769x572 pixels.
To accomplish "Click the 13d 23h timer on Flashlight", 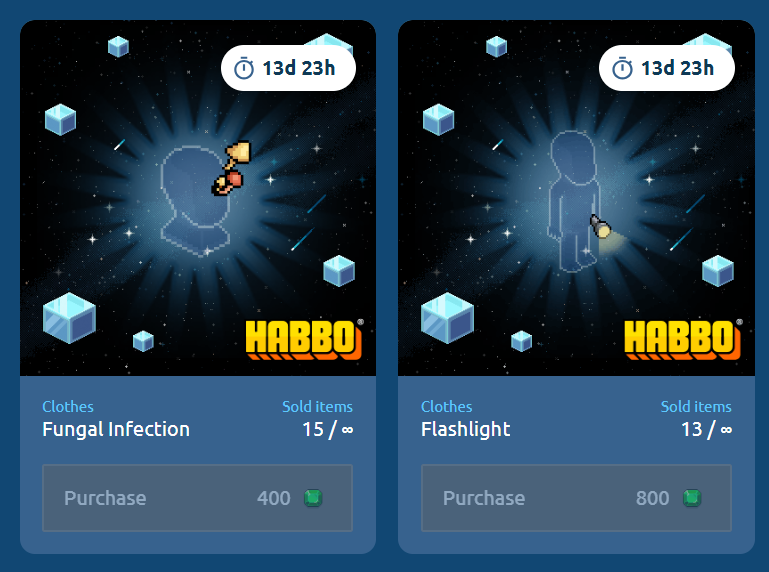I will point(667,68).
